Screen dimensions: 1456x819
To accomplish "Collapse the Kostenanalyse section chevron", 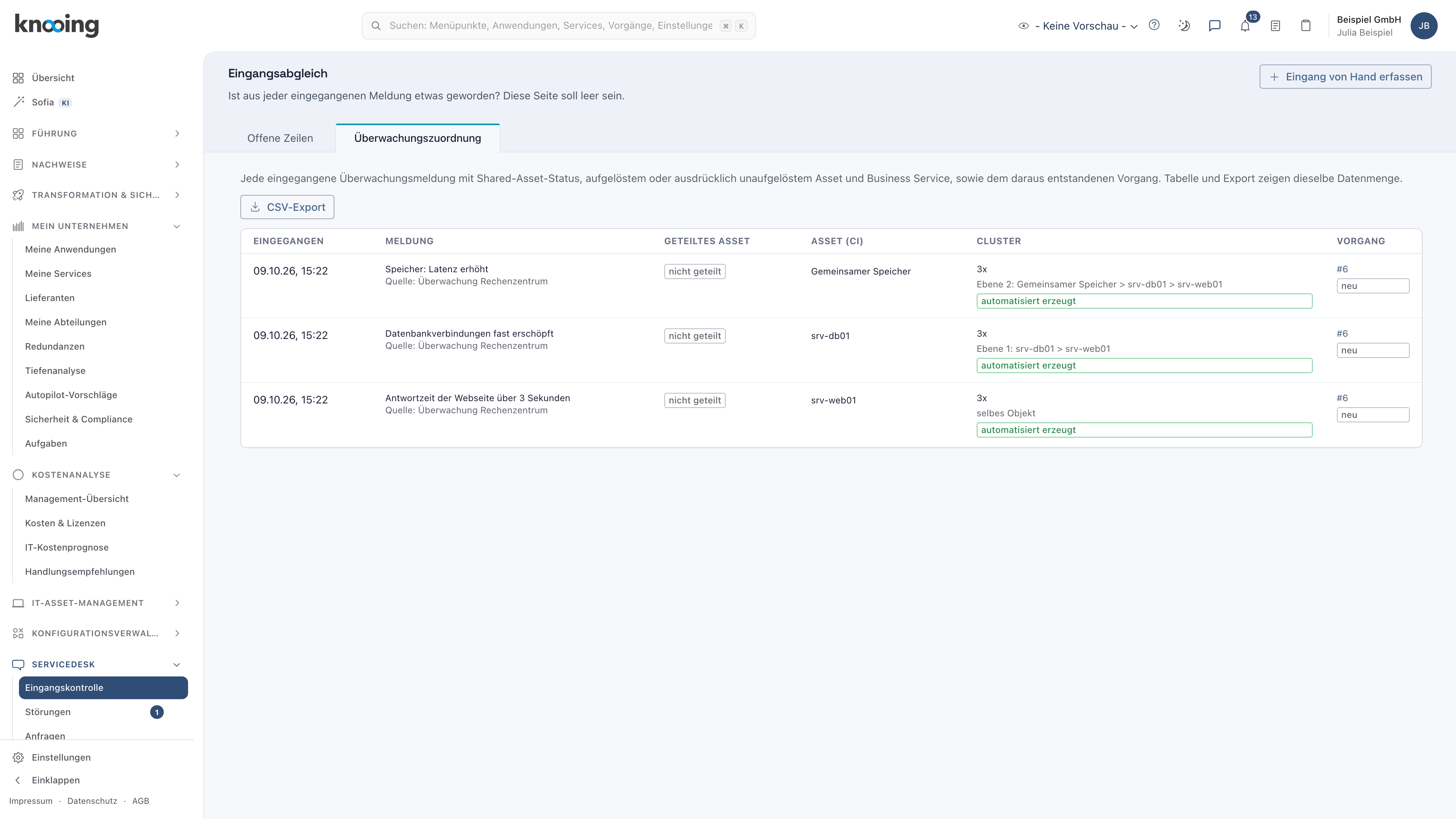I will pos(177,475).
